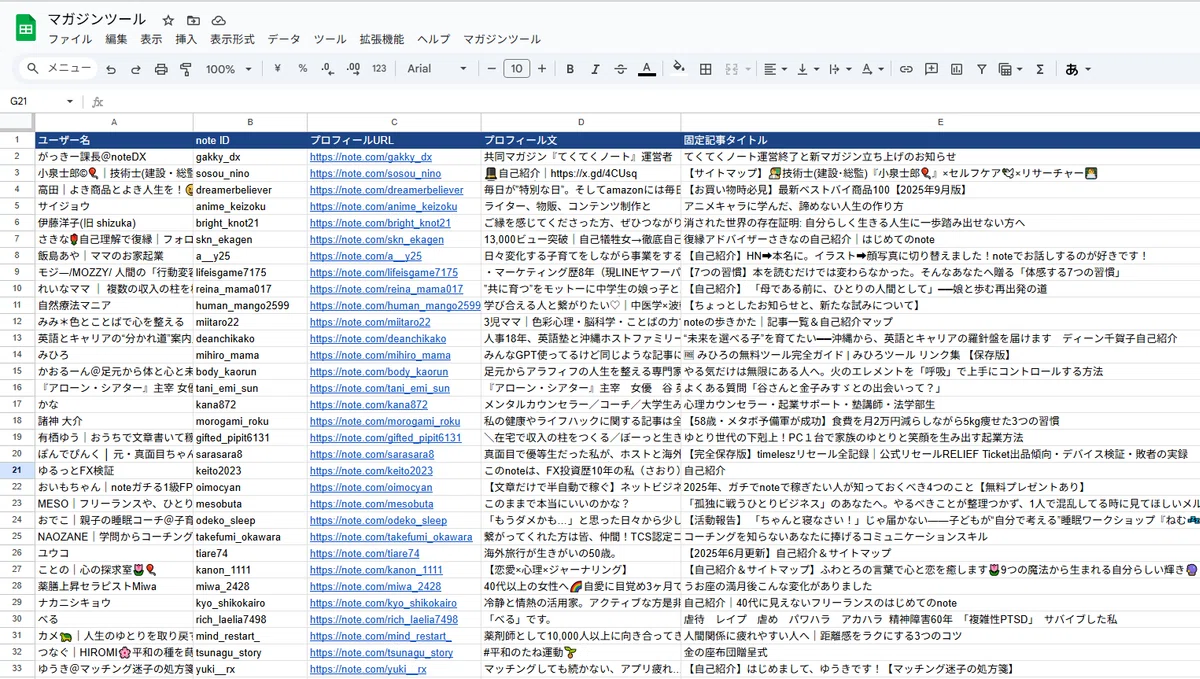Open the ファイル menu
Screen dimensions: 1200x679
point(70,39)
